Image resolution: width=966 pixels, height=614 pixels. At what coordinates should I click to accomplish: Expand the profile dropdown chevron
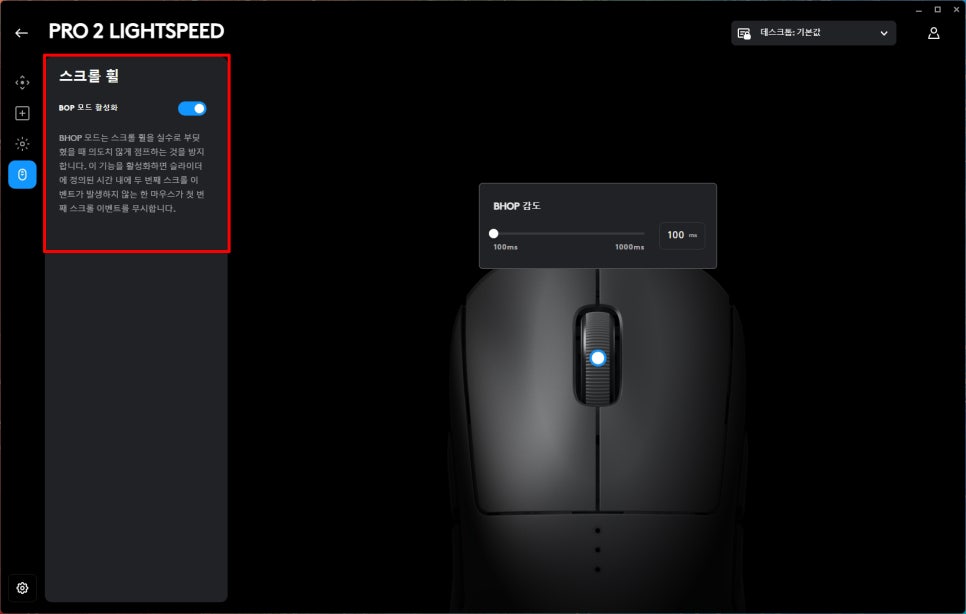(x=883, y=33)
